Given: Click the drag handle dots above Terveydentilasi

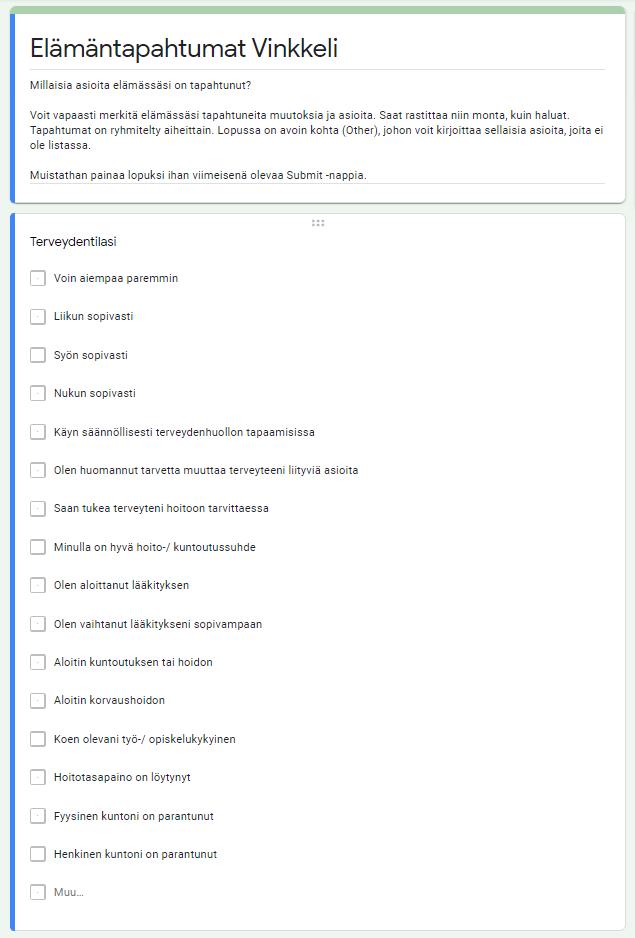Looking at the screenshot, I should coord(318,223).
